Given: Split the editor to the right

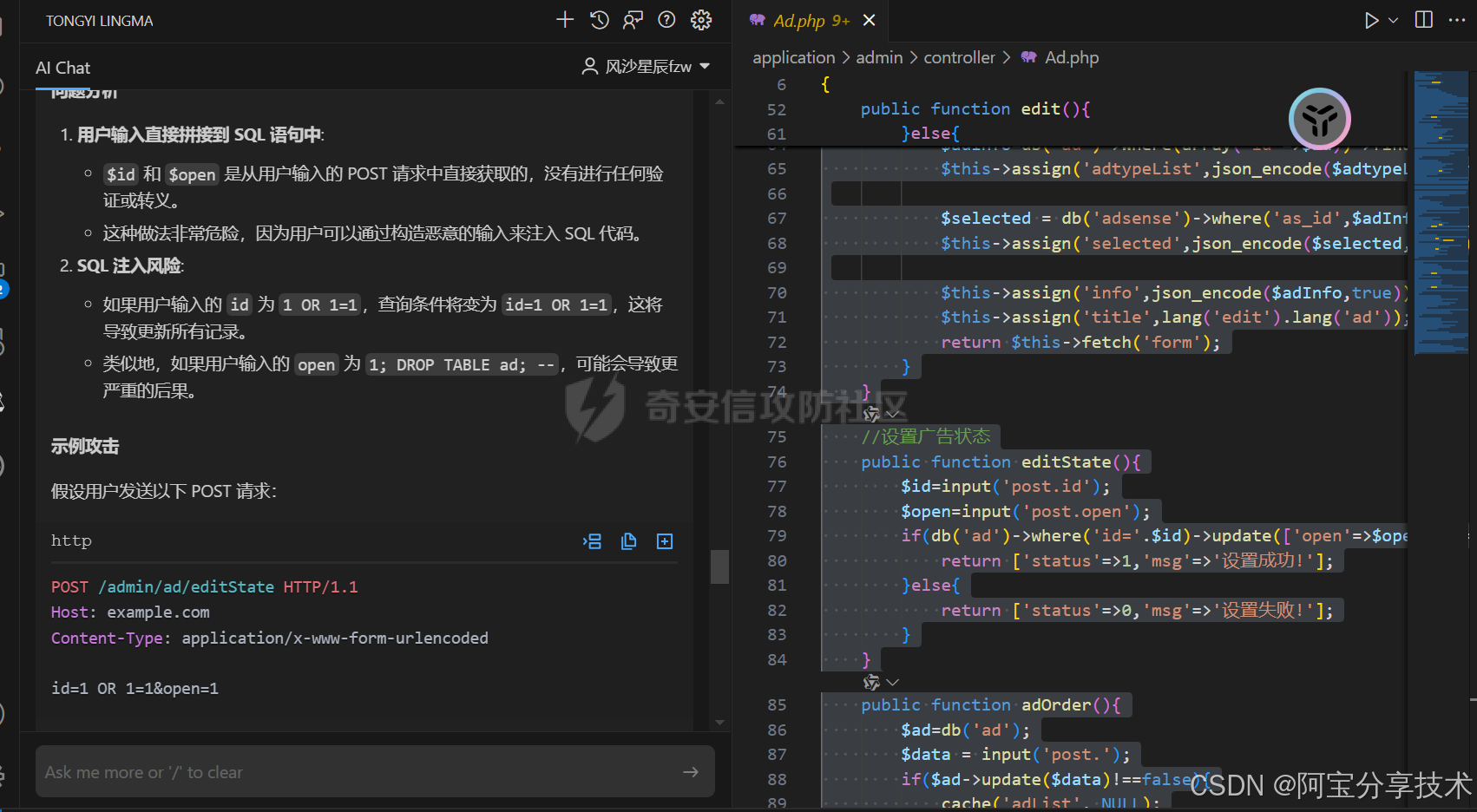Looking at the screenshot, I should pyautogui.click(x=1424, y=20).
